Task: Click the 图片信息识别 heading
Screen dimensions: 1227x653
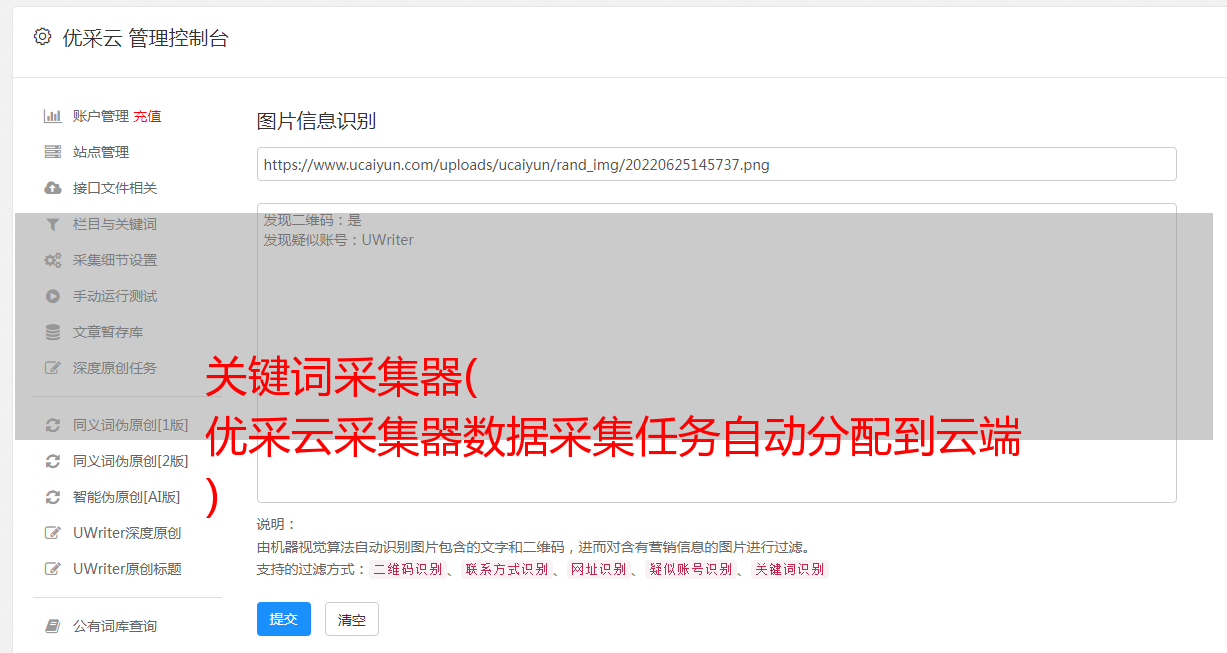Action: click(x=316, y=122)
